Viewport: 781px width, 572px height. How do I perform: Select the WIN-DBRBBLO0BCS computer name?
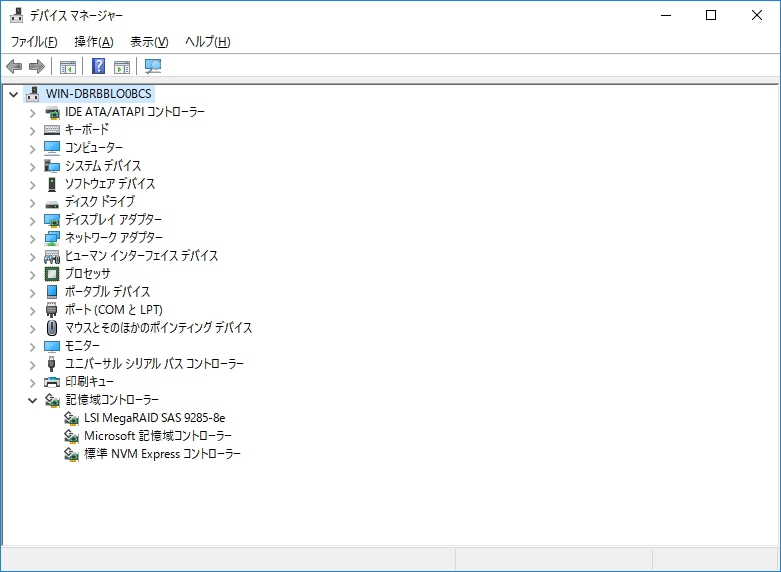[99, 94]
